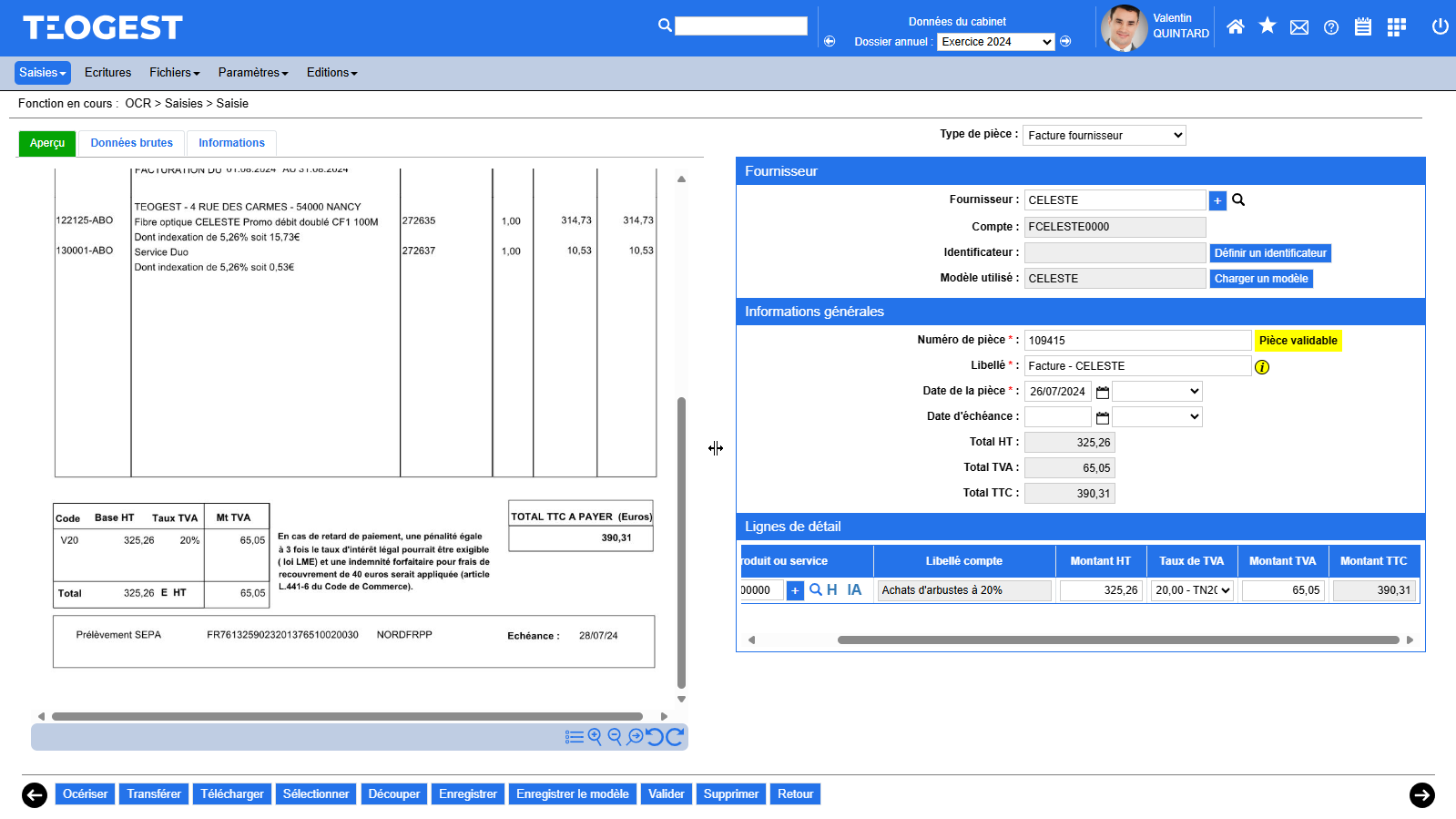Click the preview horizontal scrollbar thumb
The width and height of the screenshot is (1456, 819).
point(347,716)
